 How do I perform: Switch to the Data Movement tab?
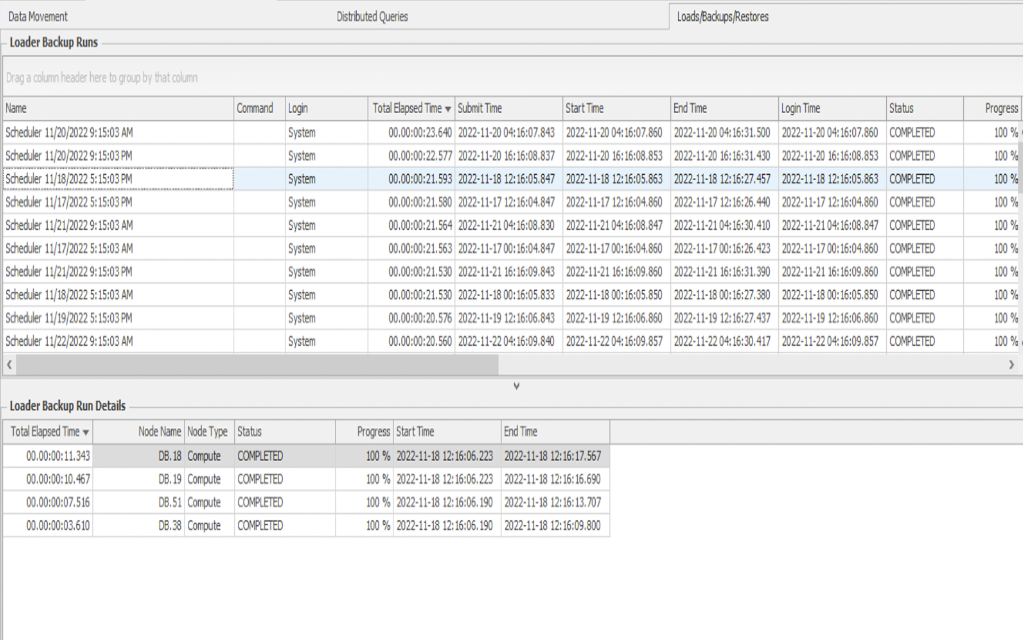(40, 16)
